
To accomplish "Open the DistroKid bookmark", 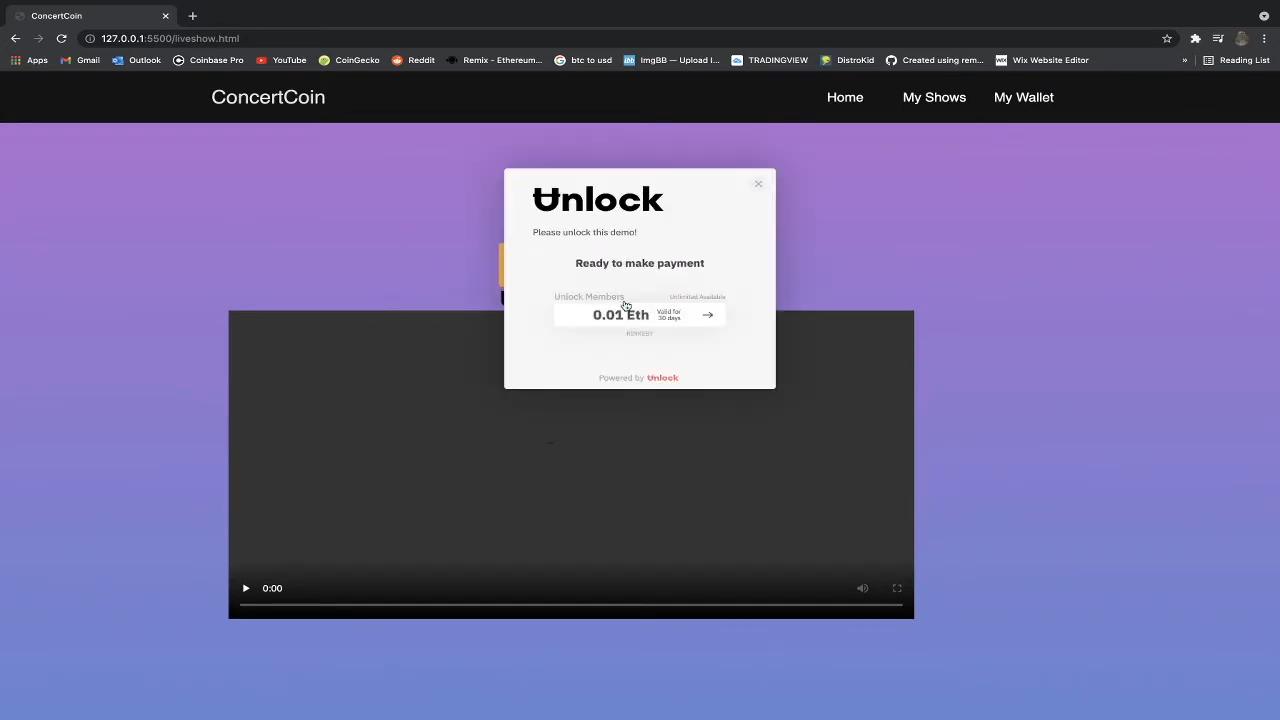I will click(x=847, y=60).
